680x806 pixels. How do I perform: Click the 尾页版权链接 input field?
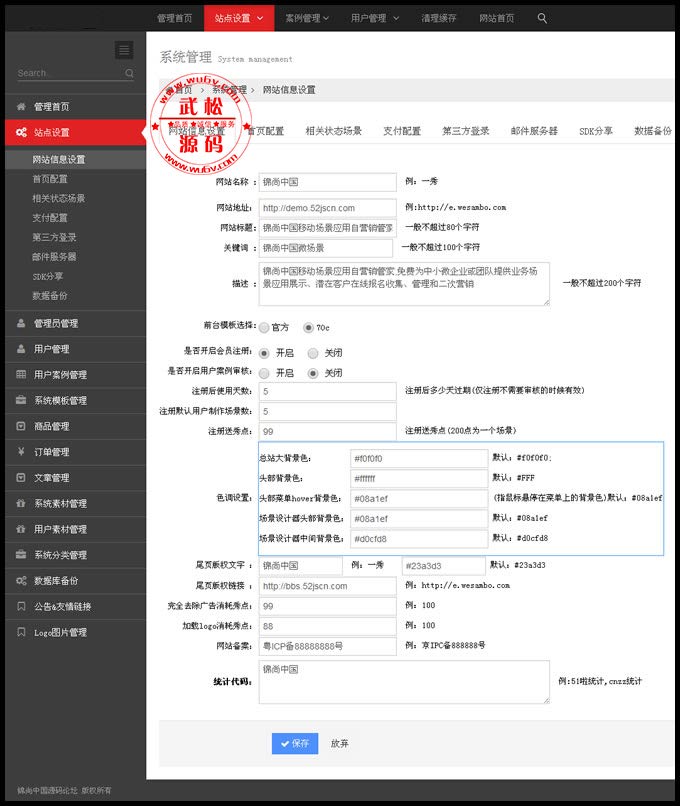(327, 586)
